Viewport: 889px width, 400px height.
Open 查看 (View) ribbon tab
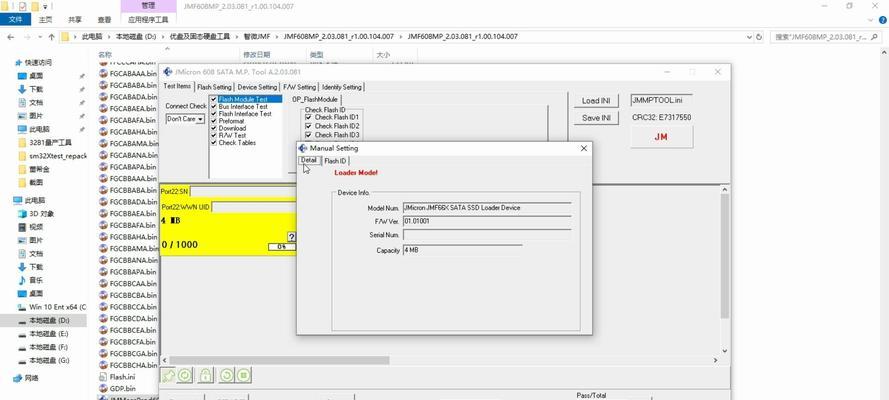pyautogui.click(x=104, y=20)
